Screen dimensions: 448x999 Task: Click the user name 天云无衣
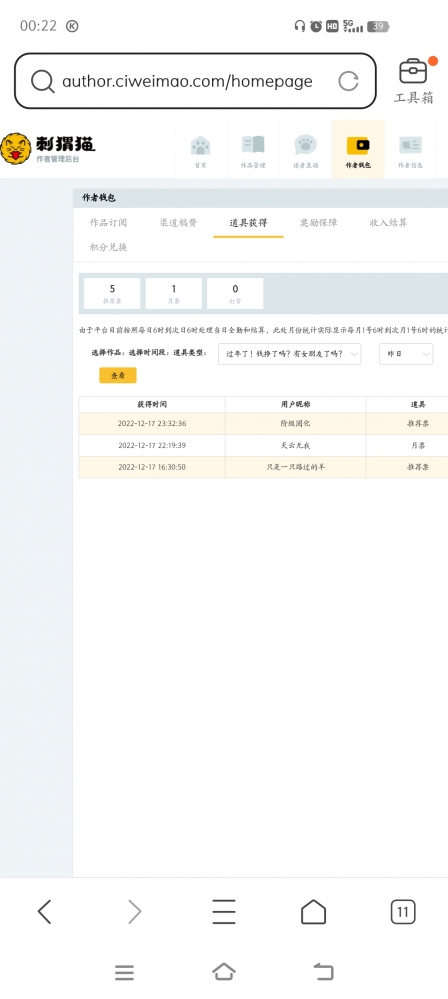(296, 445)
